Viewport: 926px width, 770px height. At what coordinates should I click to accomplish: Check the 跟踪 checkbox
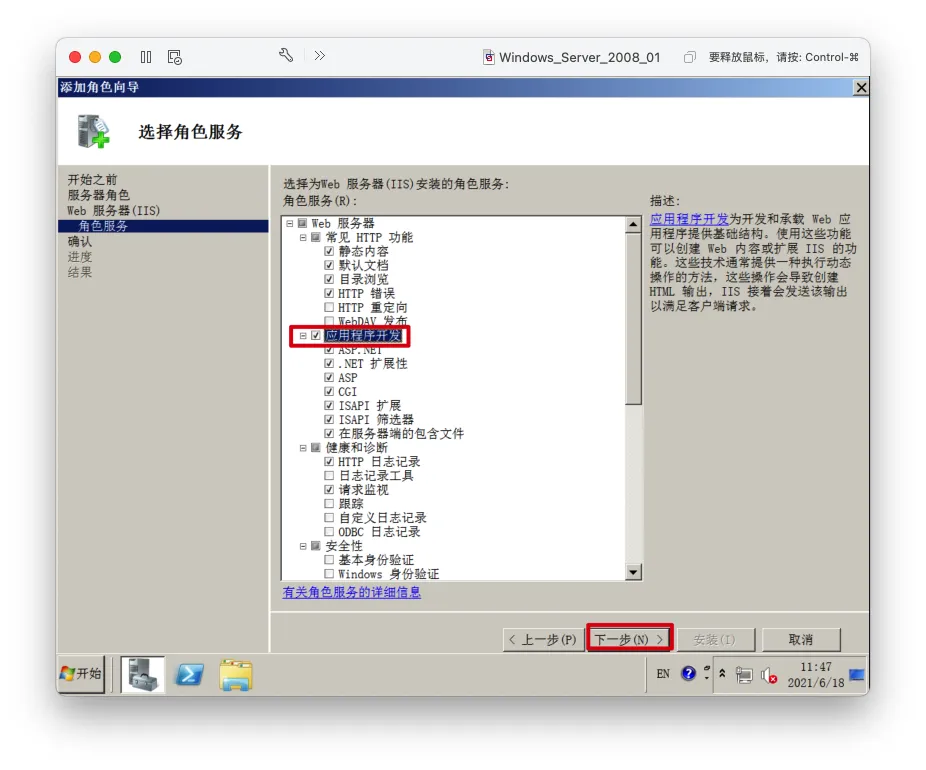pyautogui.click(x=329, y=504)
